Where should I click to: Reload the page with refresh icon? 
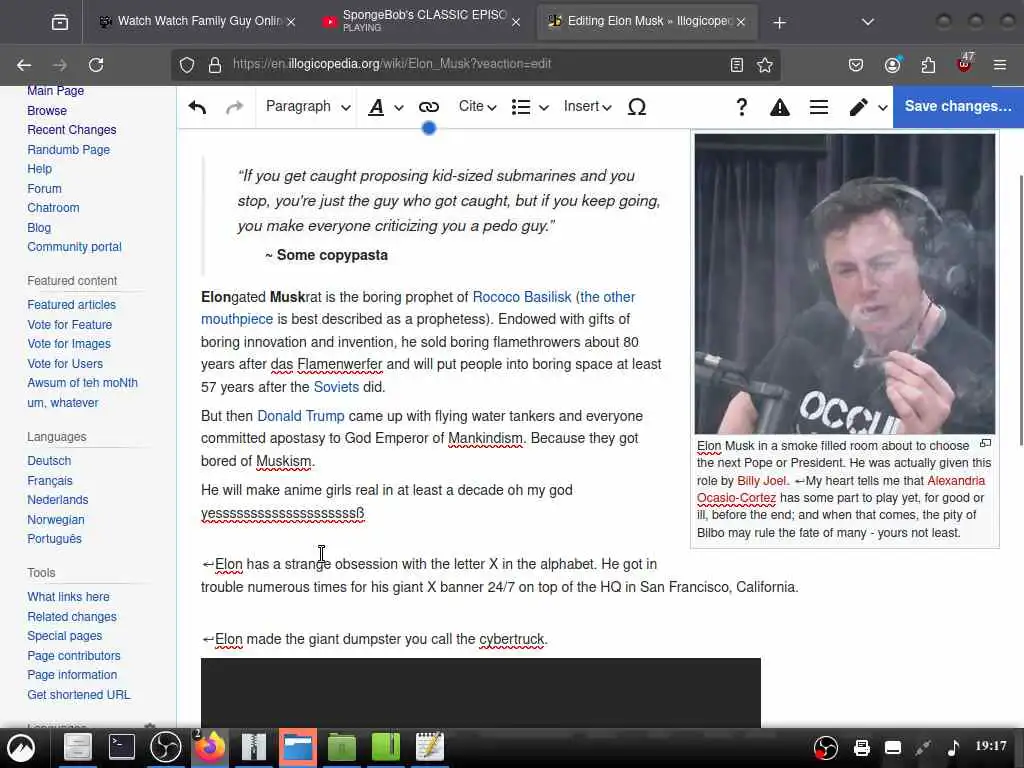pyautogui.click(x=96, y=65)
